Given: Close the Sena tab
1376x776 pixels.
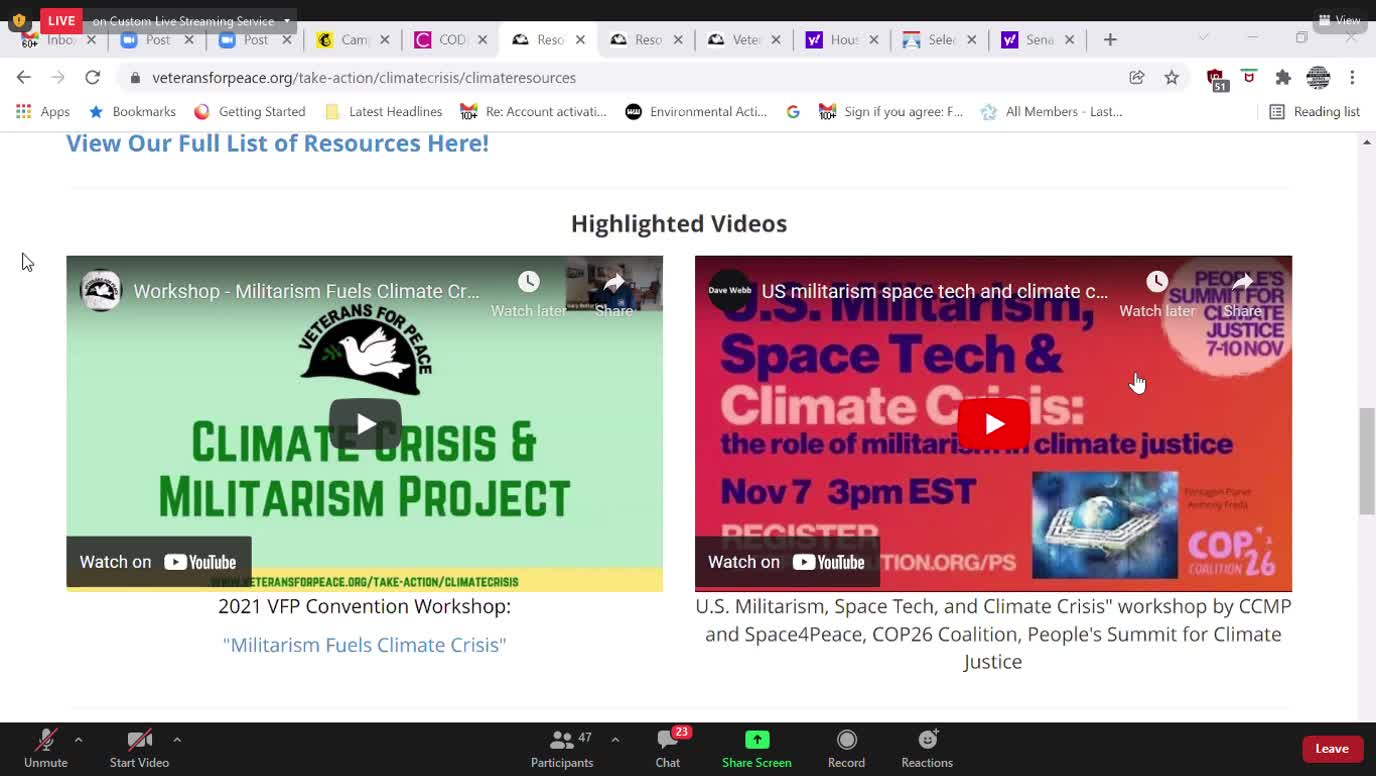Looking at the screenshot, I should point(1070,40).
